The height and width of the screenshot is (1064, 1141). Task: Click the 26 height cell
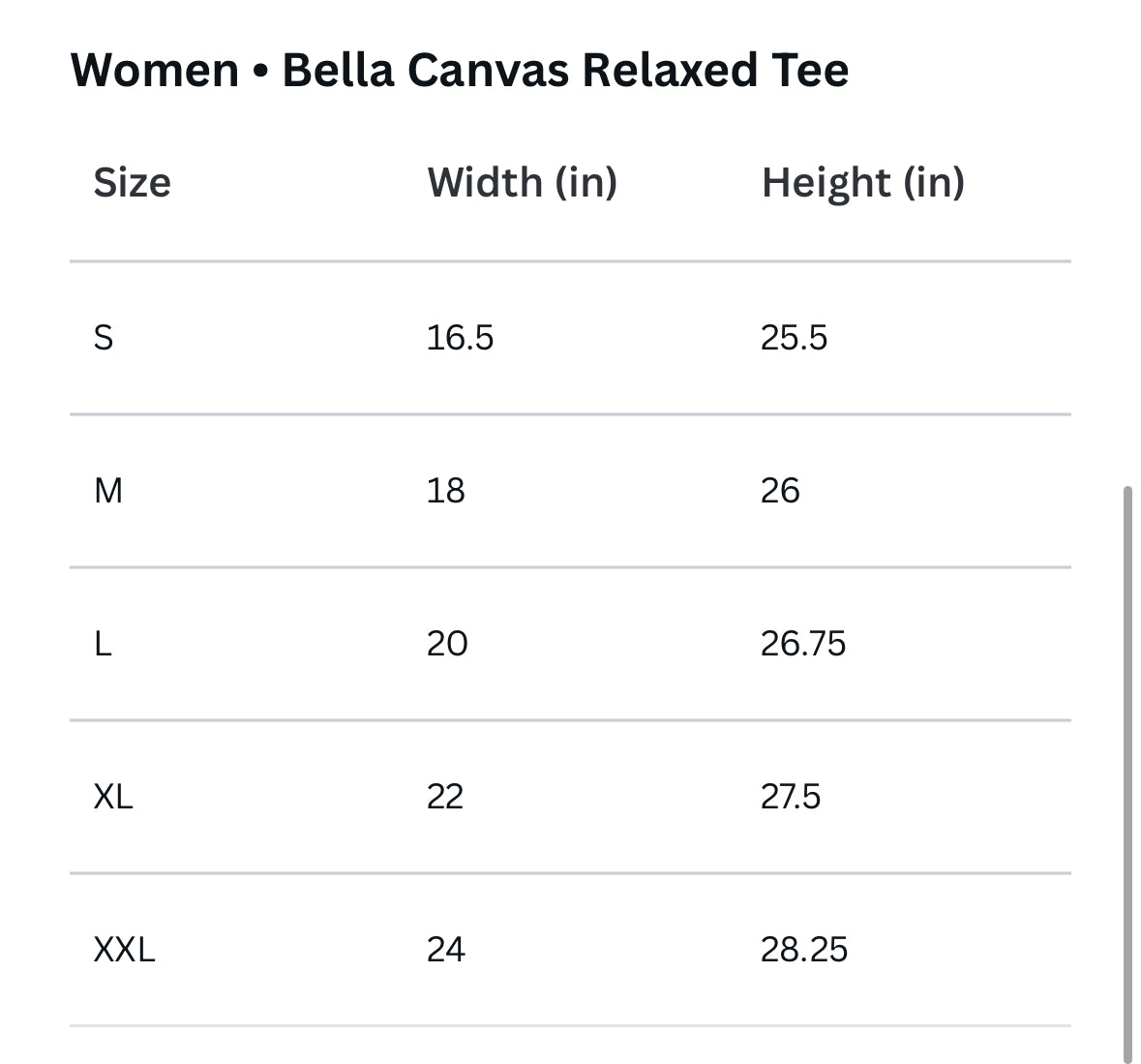(780, 491)
